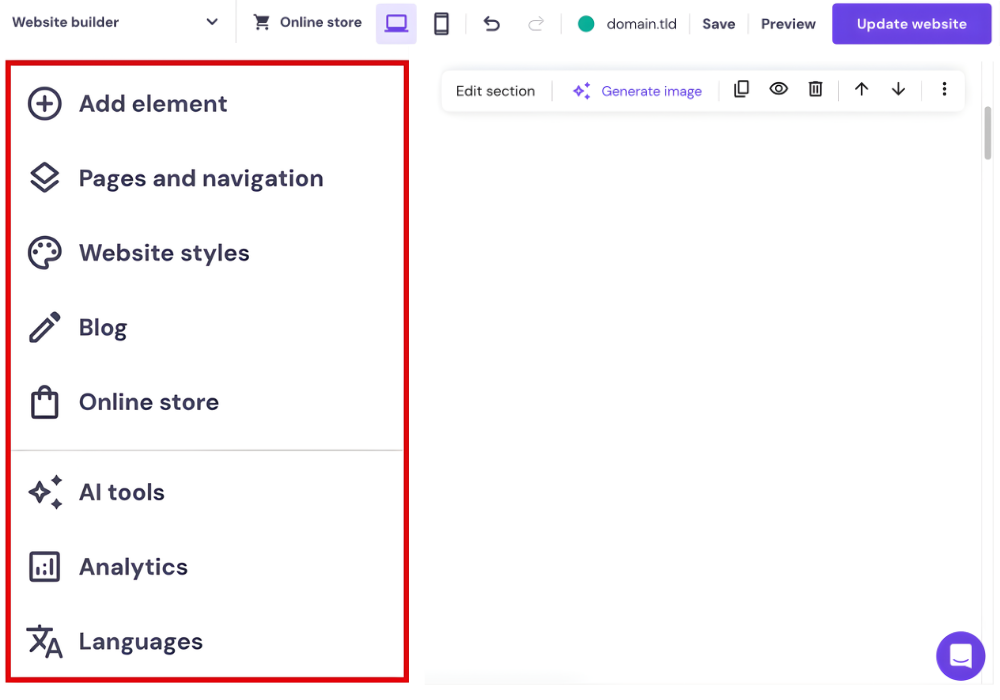Switch to desktop view
The height and width of the screenshot is (700, 1000).
tap(396, 23)
